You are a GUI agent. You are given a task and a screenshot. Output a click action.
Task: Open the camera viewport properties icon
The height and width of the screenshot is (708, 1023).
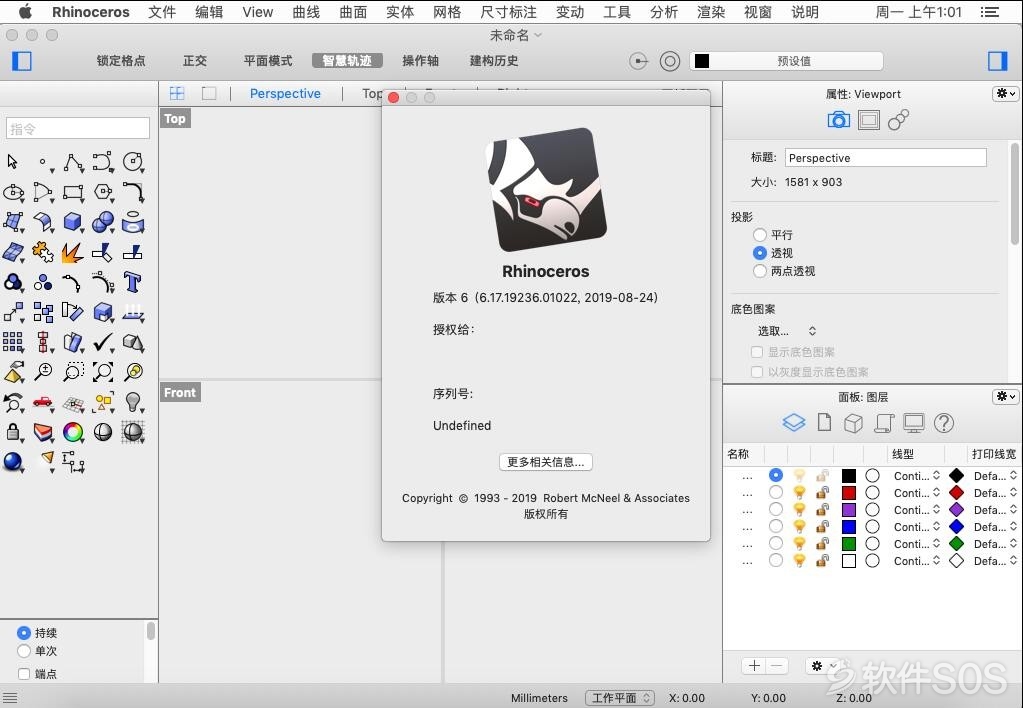tap(838, 119)
